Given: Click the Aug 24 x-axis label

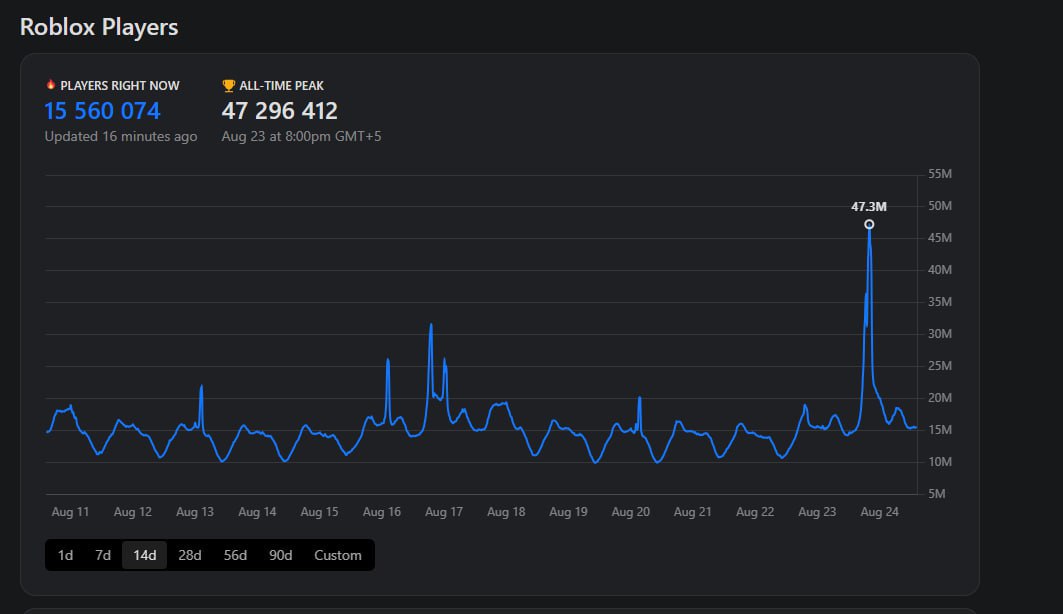Looking at the screenshot, I should [x=879, y=512].
